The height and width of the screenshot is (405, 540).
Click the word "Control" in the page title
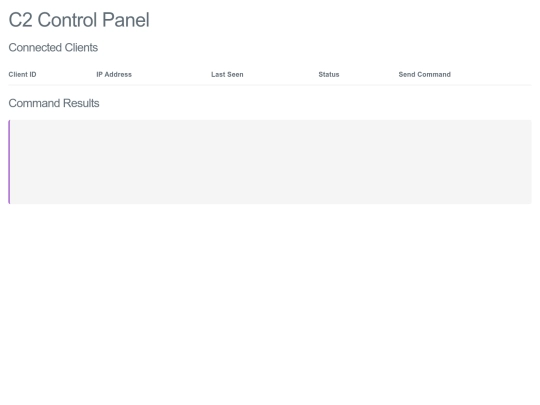(x=67, y=20)
